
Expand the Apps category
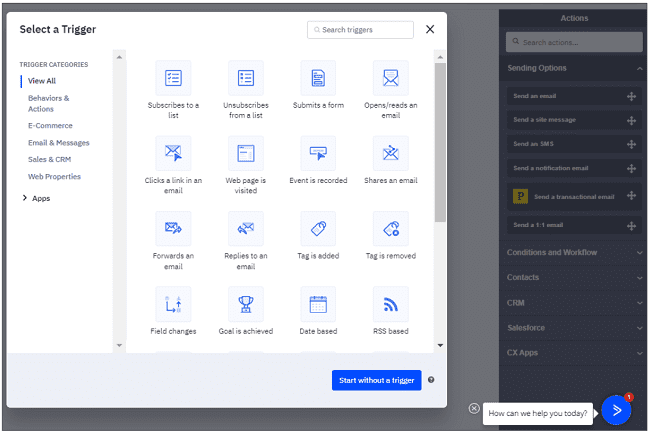coord(40,198)
